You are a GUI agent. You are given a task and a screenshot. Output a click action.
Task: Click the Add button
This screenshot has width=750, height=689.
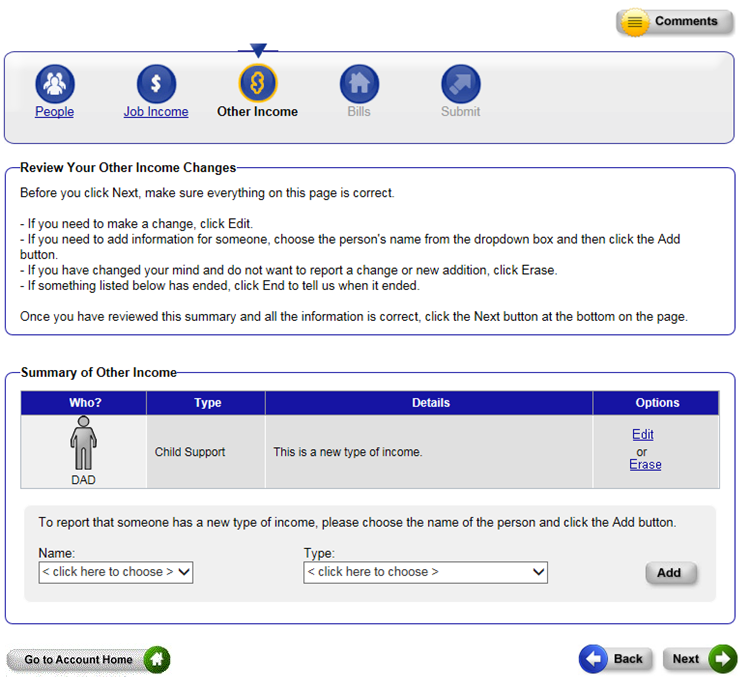[669, 573]
